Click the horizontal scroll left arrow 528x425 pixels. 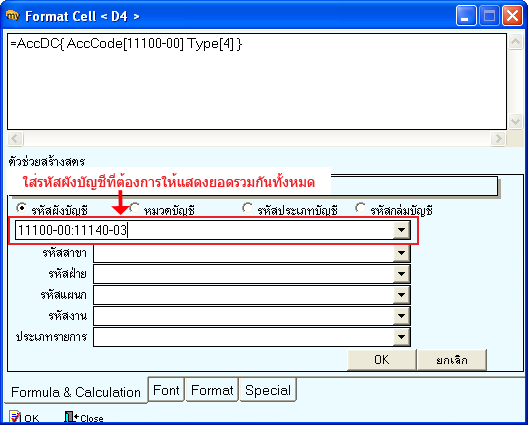[15, 138]
